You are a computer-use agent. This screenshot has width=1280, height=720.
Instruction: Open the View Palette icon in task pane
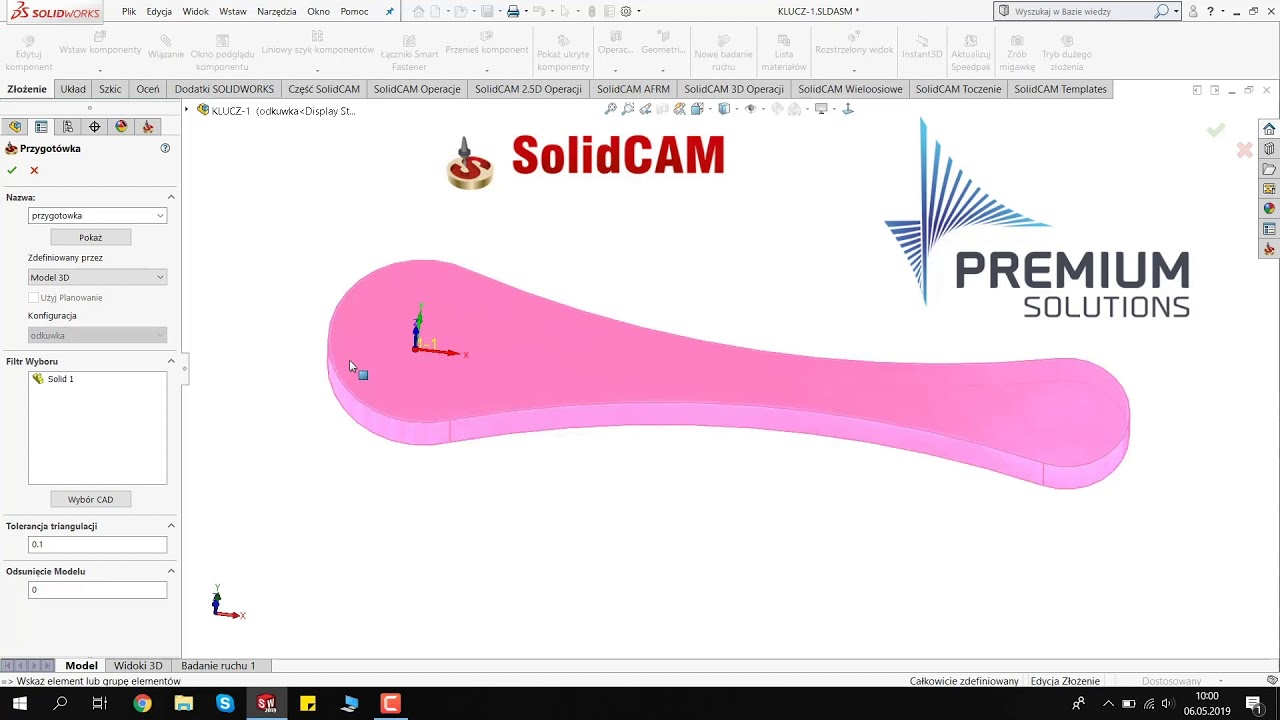[1269, 189]
